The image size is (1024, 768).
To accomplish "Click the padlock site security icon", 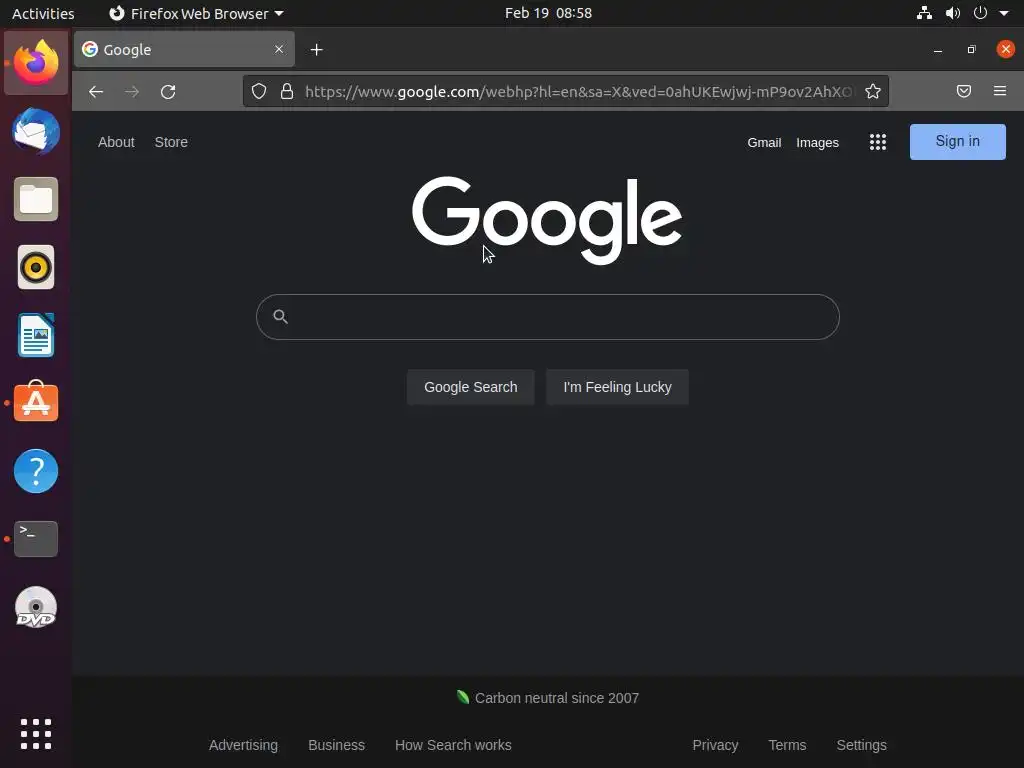I will [x=287, y=91].
